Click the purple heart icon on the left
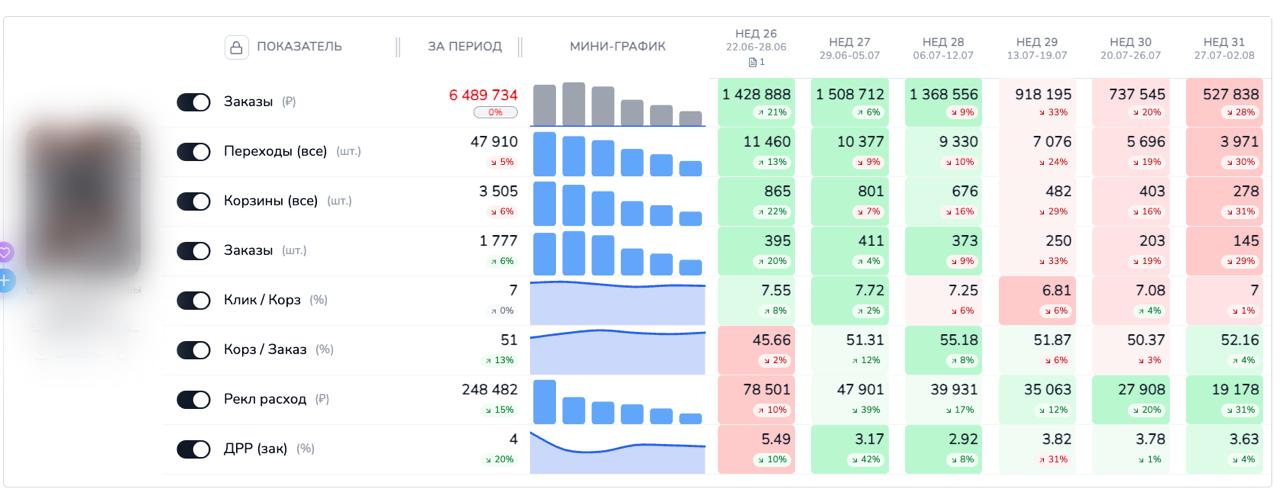This screenshot has height=496, width=1280. click(5, 253)
